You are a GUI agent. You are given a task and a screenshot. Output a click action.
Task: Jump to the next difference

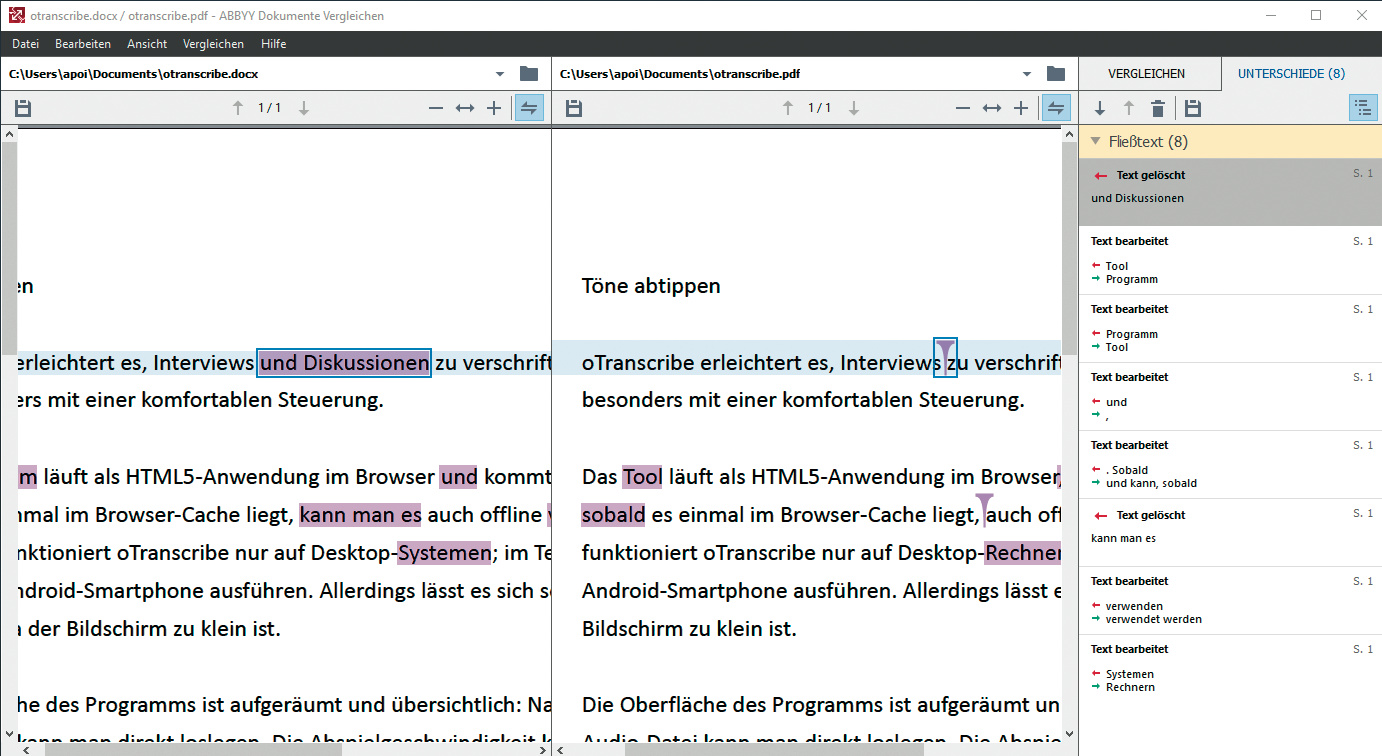coord(1100,108)
